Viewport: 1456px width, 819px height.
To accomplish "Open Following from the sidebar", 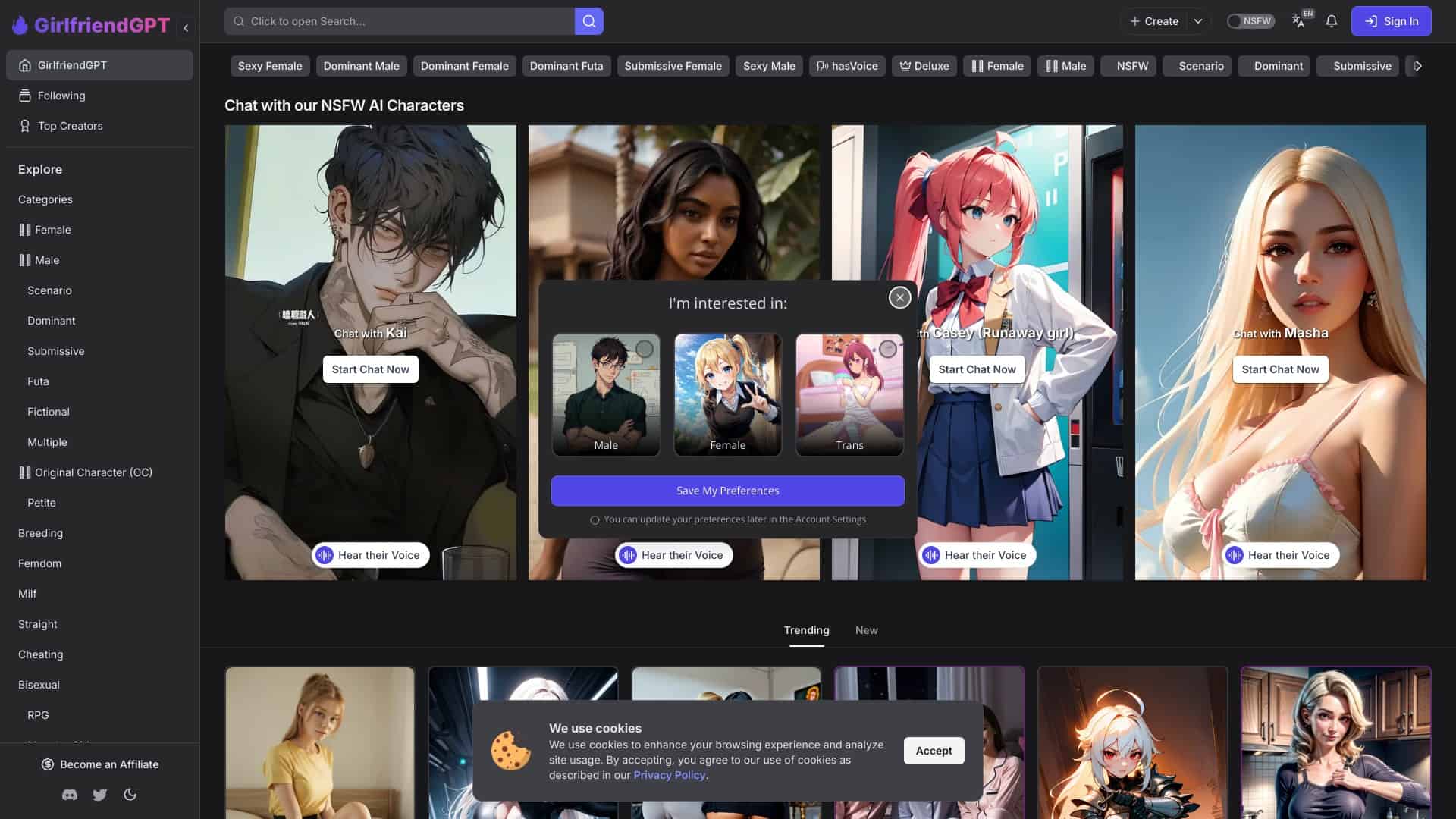I will point(61,96).
